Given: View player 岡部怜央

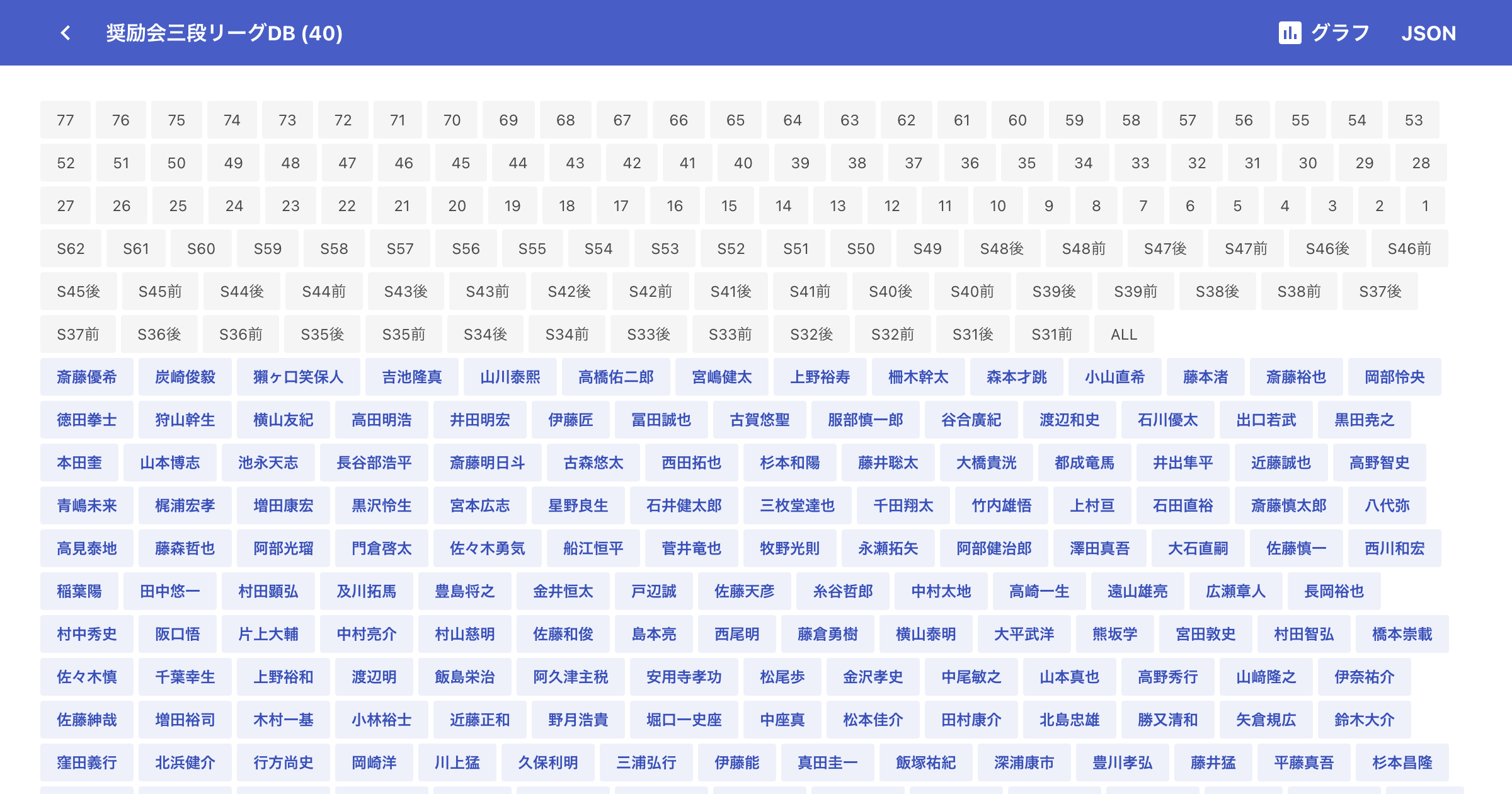Looking at the screenshot, I should tap(1395, 377).
